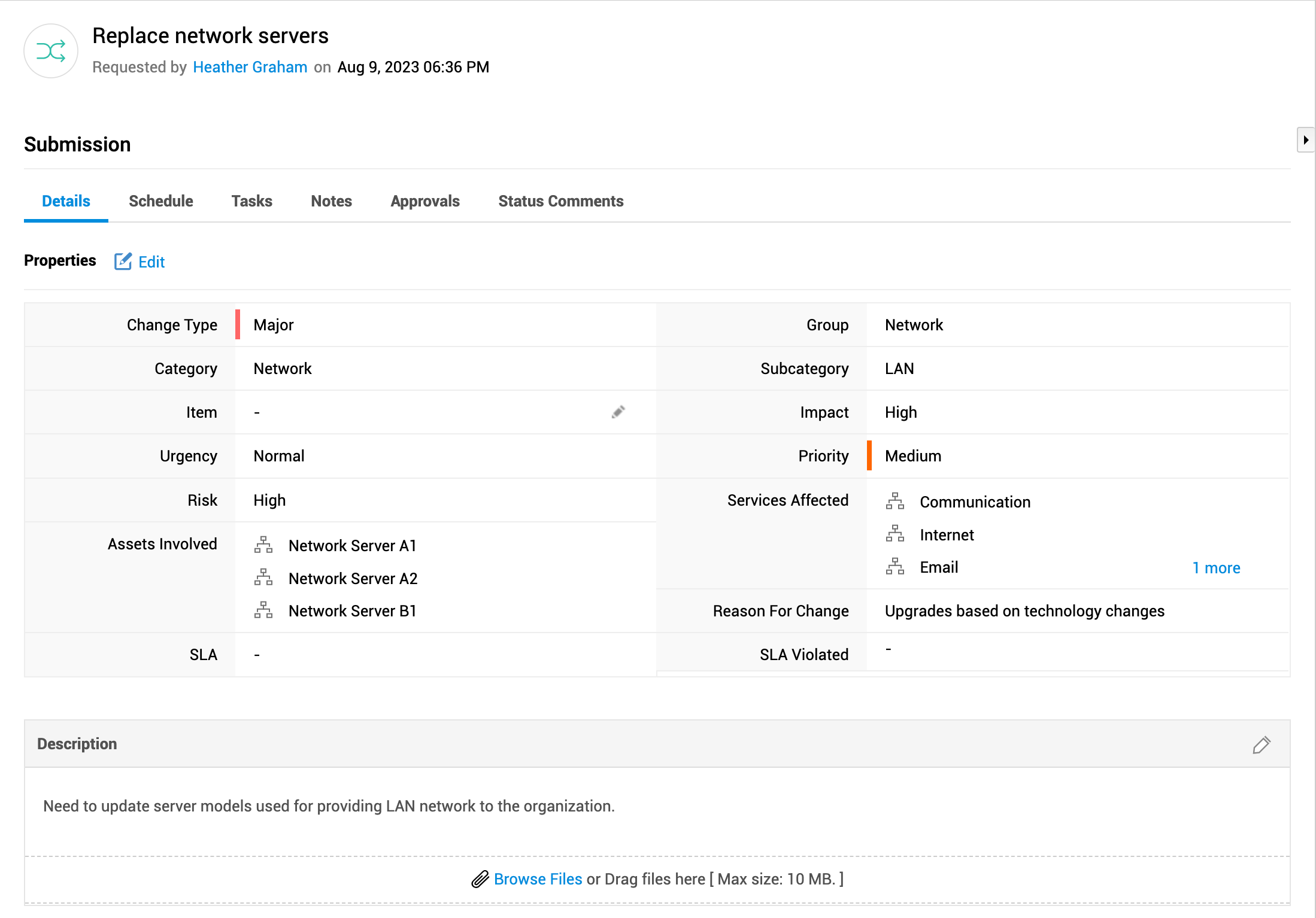
Task: Click the red Change Type color bar
Action: [238, 324]
